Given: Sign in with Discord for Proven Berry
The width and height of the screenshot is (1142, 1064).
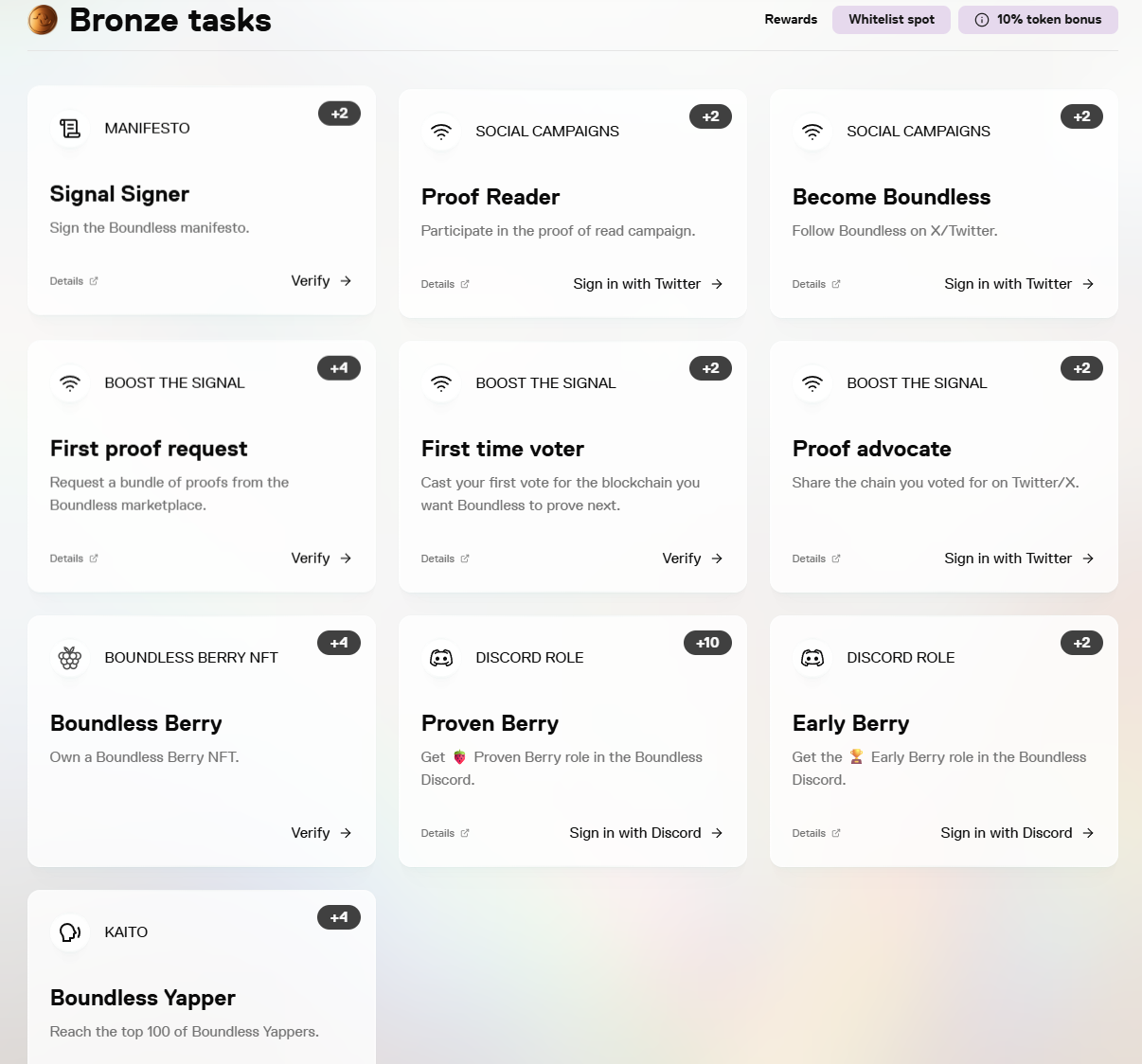Looking at the screenshot, I should [x=646, y=833].
